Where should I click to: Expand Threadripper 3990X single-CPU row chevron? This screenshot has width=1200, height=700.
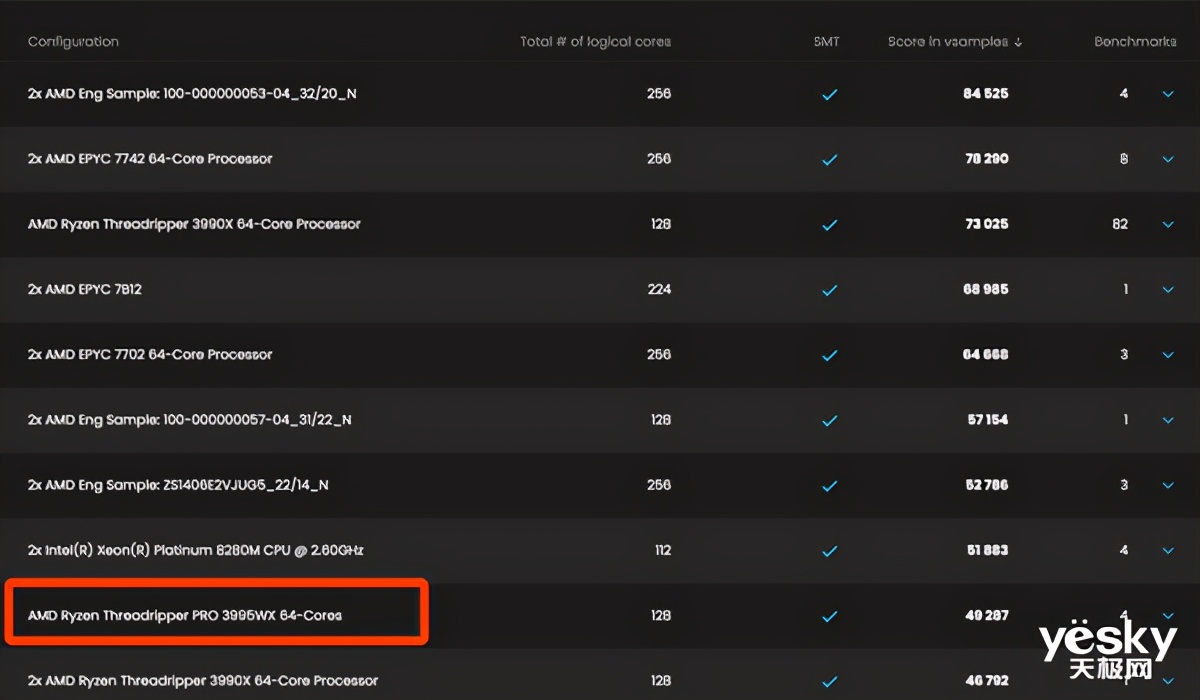point(1167,224)
